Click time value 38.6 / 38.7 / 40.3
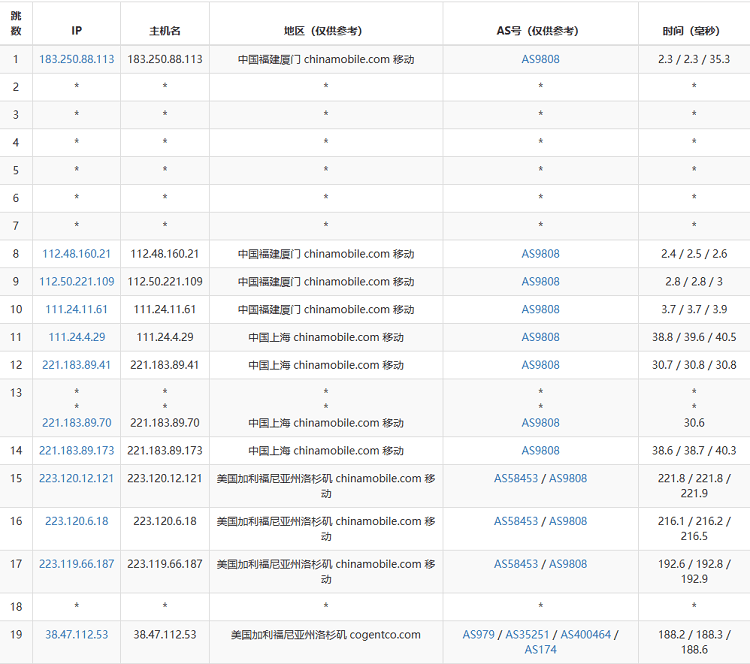 click(694, 451)
